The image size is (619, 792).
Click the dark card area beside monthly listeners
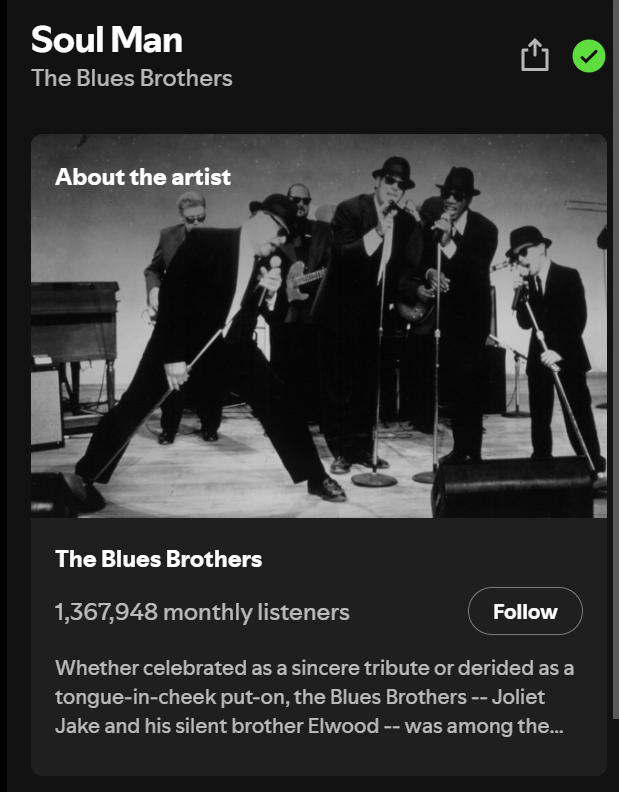click(x=408, y=612)
